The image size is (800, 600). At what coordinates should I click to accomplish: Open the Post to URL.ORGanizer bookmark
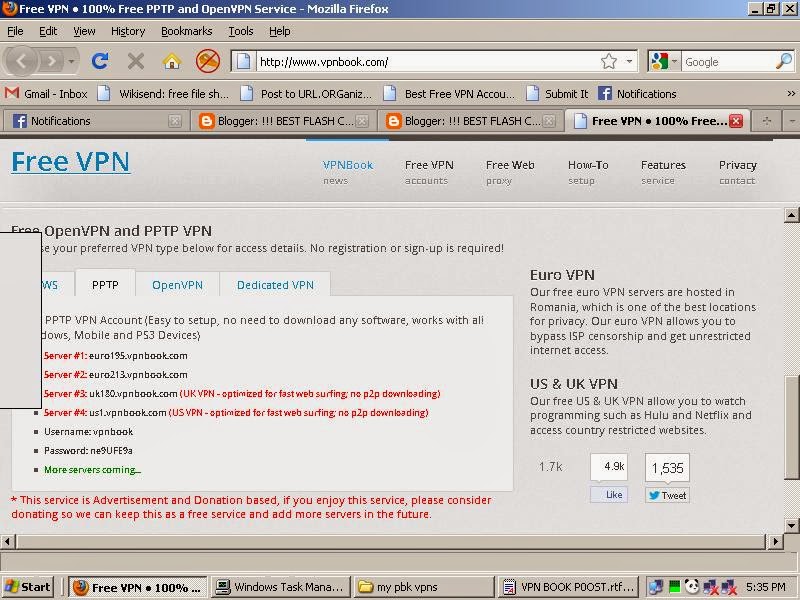click(x=306, y=94)
